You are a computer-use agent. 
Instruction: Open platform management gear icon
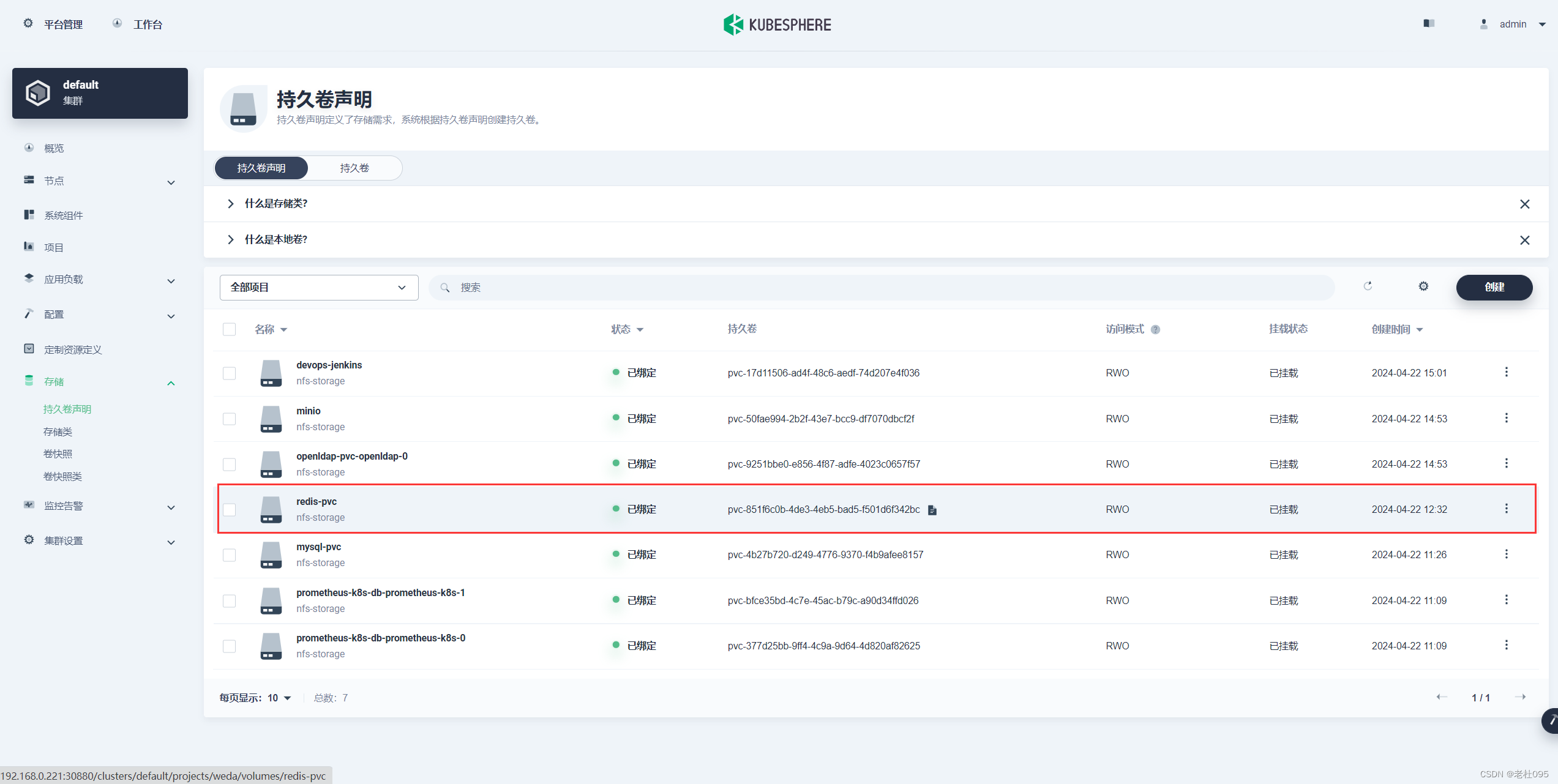pos(28,23)
